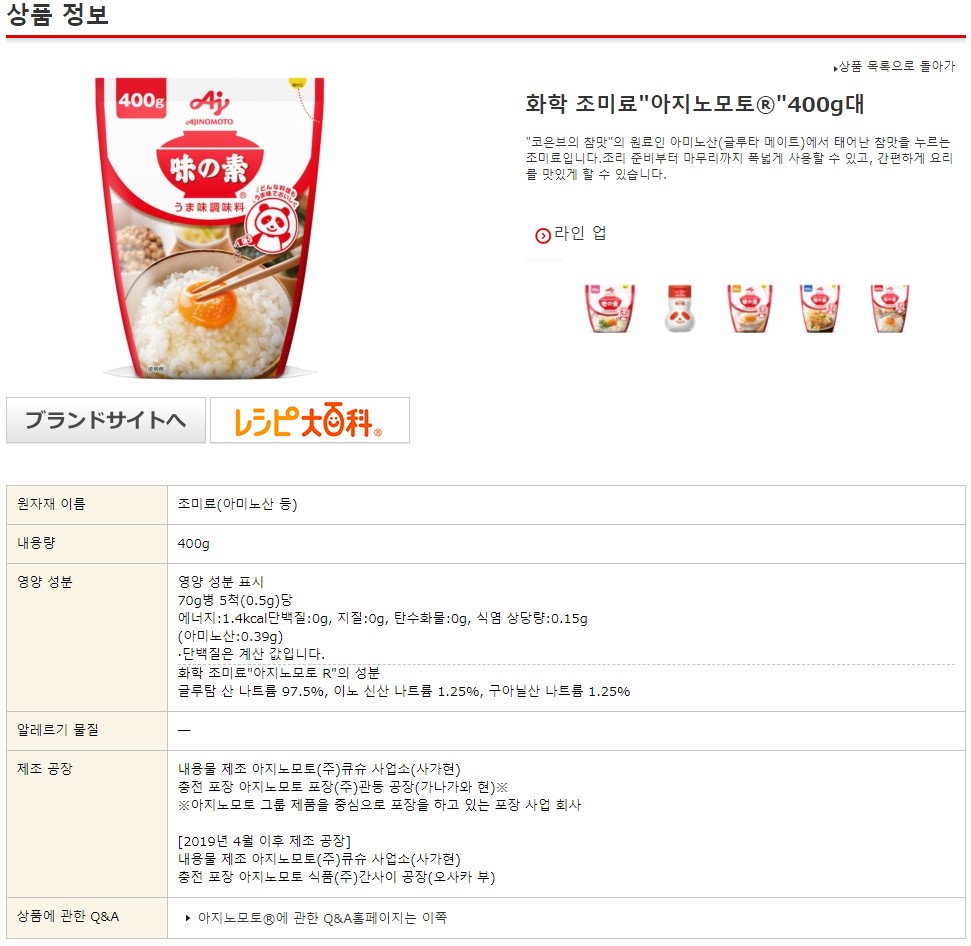Screen dimensions: 971x946
Task: Follow the 아지노모토 Q&A homepage link
Action: coord(322,918)
